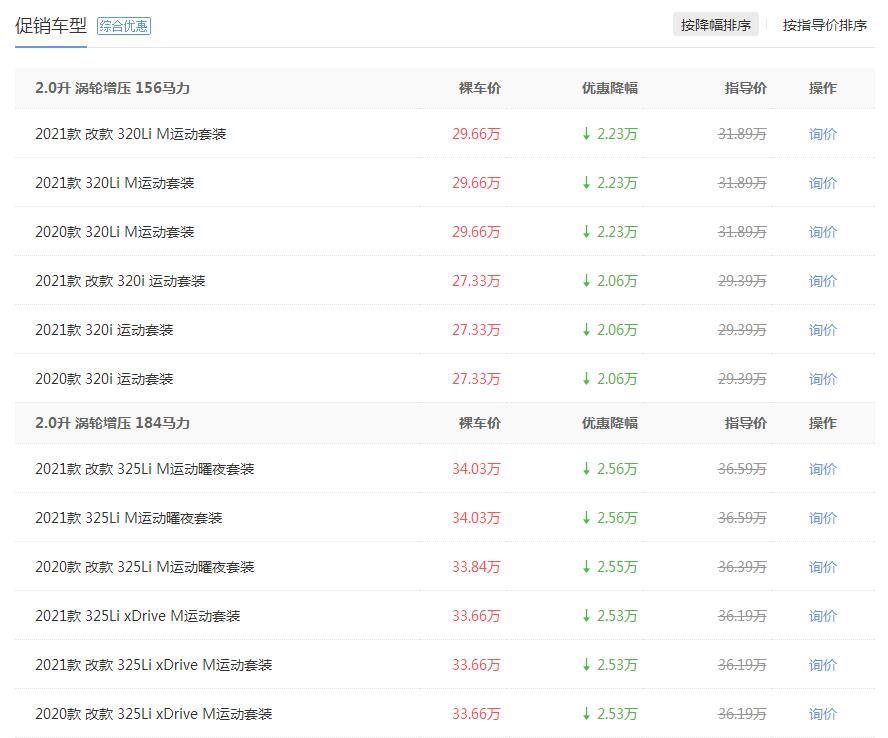This screenshot has height=738, width=888.
Task: Open model 2021款 改款 325Li M运动曜夜套装
Action: click(x=145, y=469)
